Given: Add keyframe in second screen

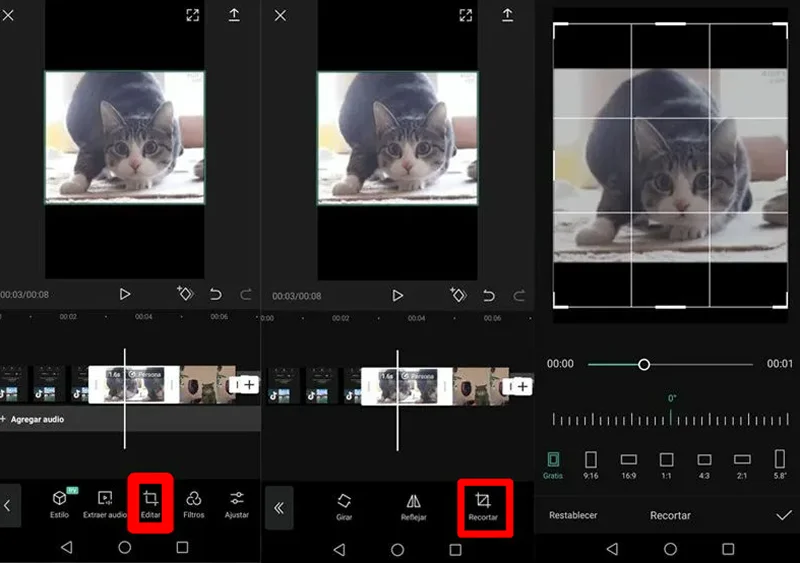Looking at the screenshot, I should click(458, 295).
